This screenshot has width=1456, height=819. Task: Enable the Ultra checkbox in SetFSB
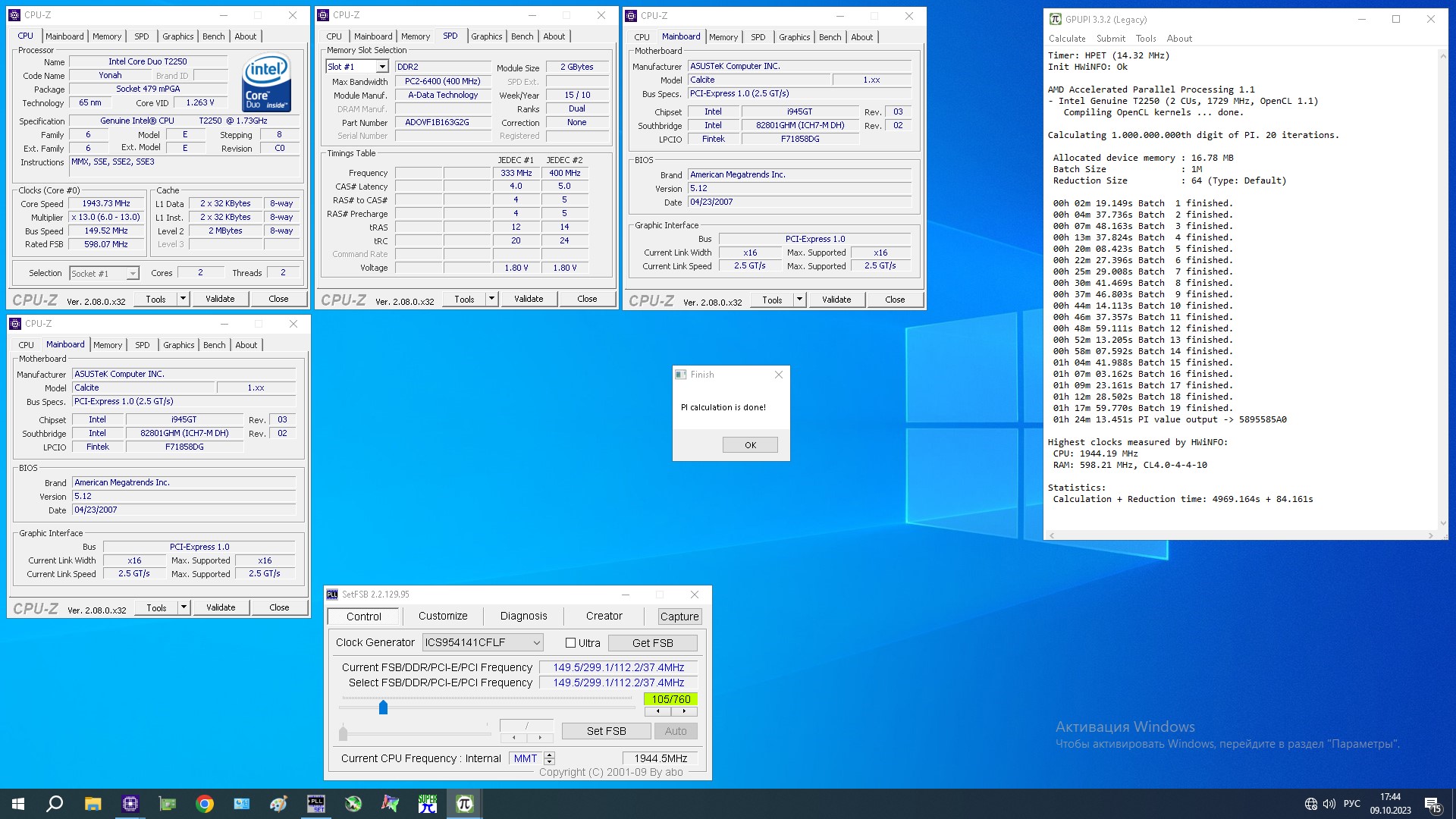tap(571, 643)
